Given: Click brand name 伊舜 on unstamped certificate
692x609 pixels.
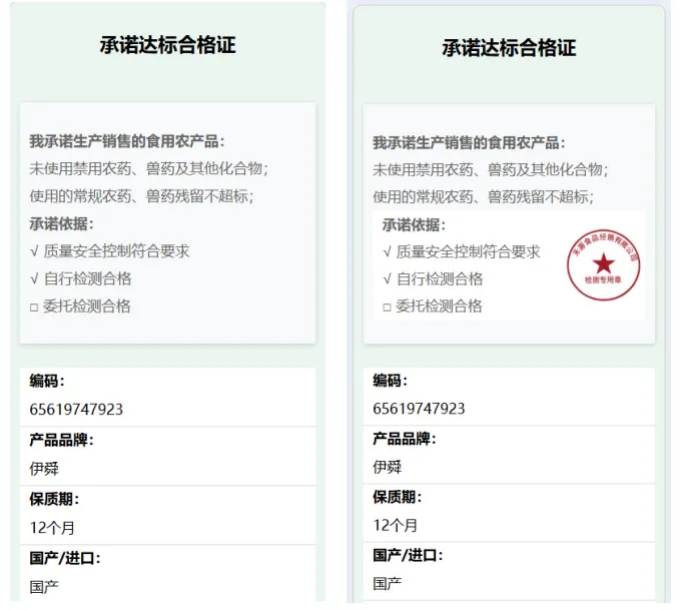Looking at the screenshot, I should click(44, 468).
